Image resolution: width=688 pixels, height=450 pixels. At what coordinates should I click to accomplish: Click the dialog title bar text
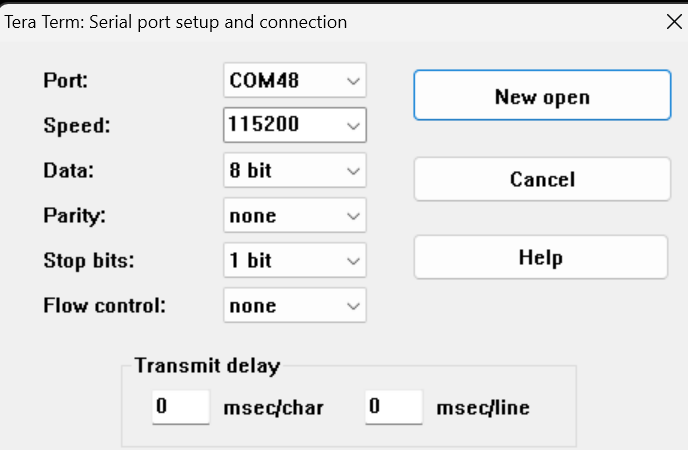tap(176, 22)
